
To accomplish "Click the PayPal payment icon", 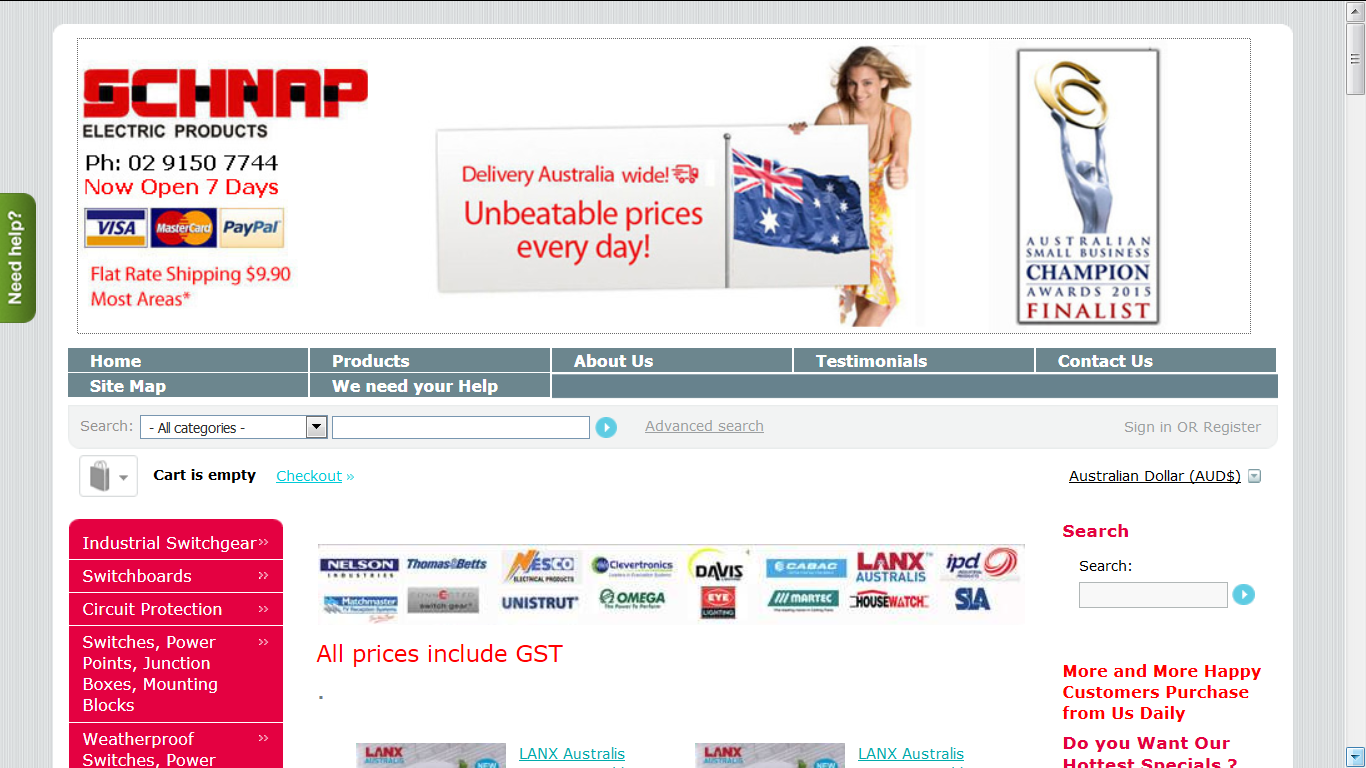I will (x=252, y=228).
